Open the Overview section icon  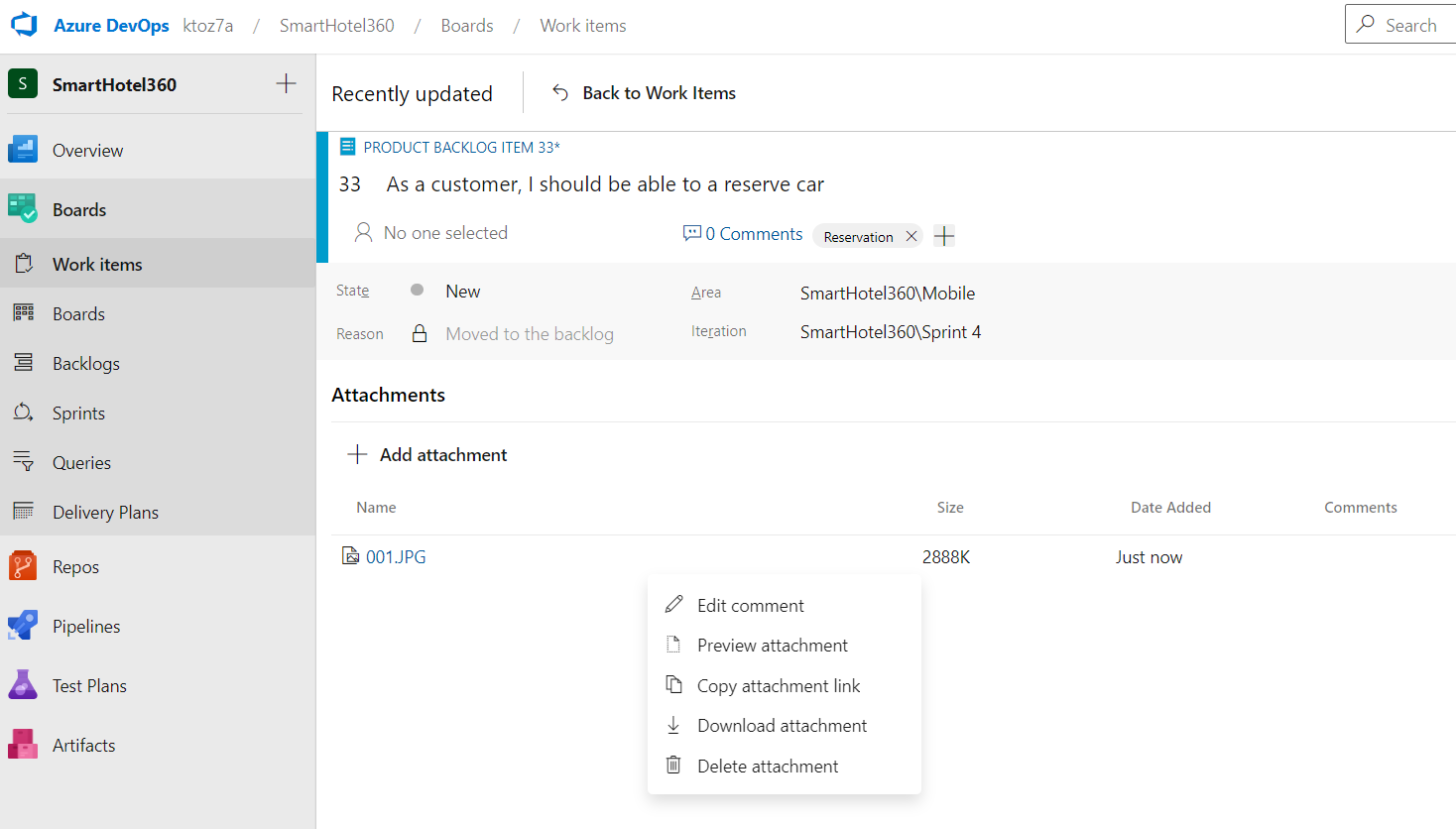click(23, 150)
